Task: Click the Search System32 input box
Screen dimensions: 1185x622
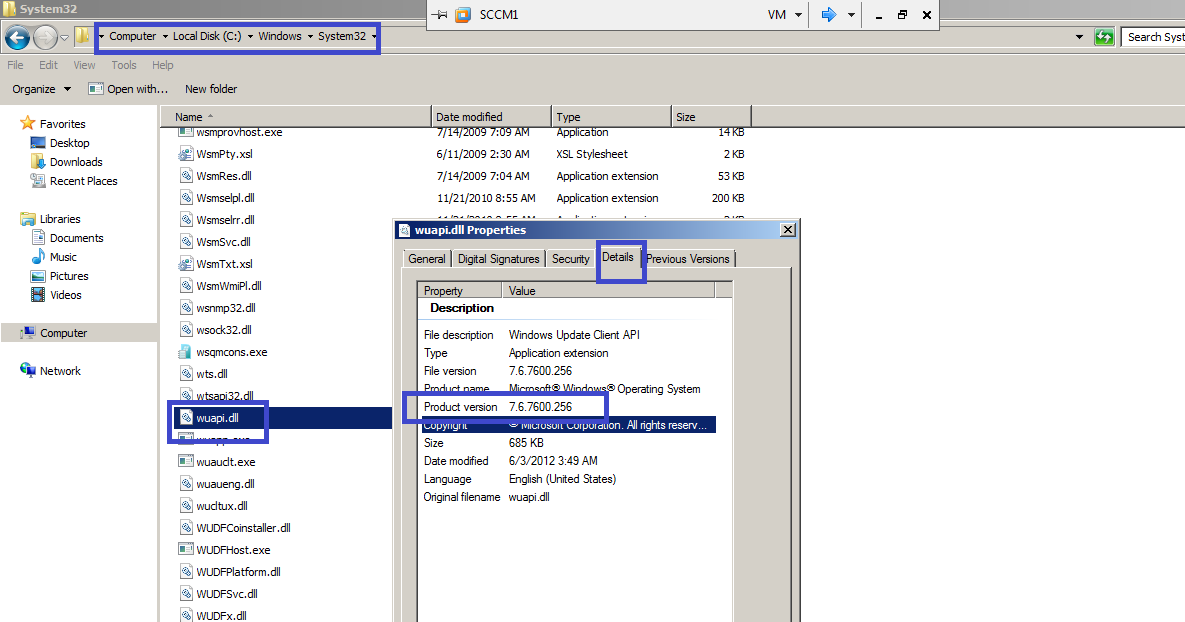Action: (x=1153, y=36)
